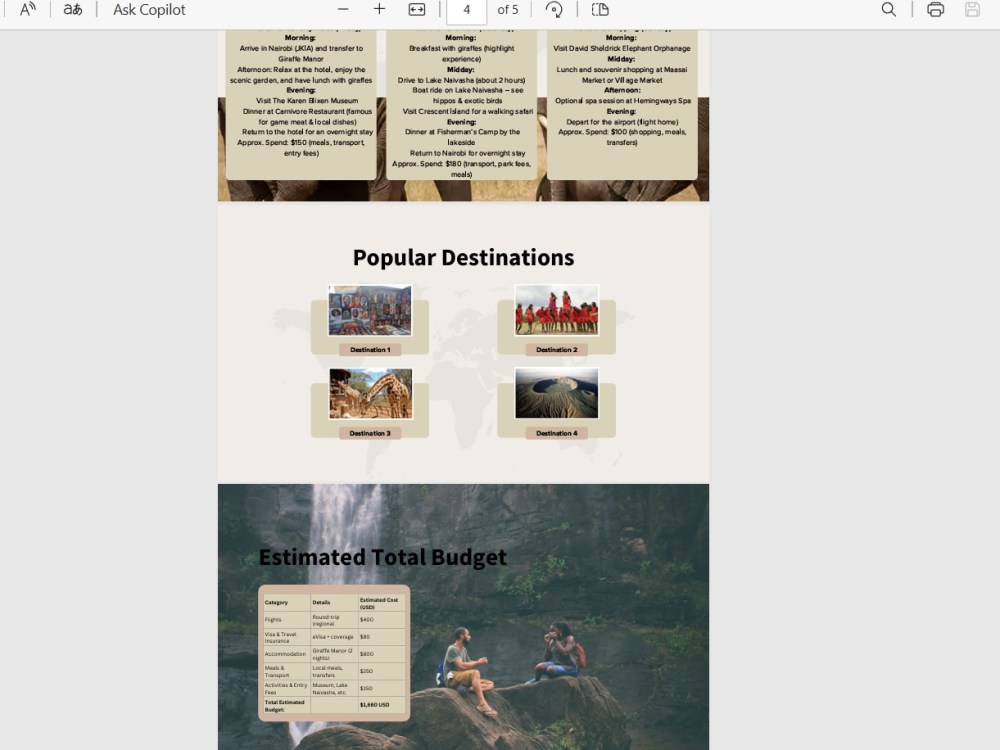Print the document via printer icon

pos(936,10)
